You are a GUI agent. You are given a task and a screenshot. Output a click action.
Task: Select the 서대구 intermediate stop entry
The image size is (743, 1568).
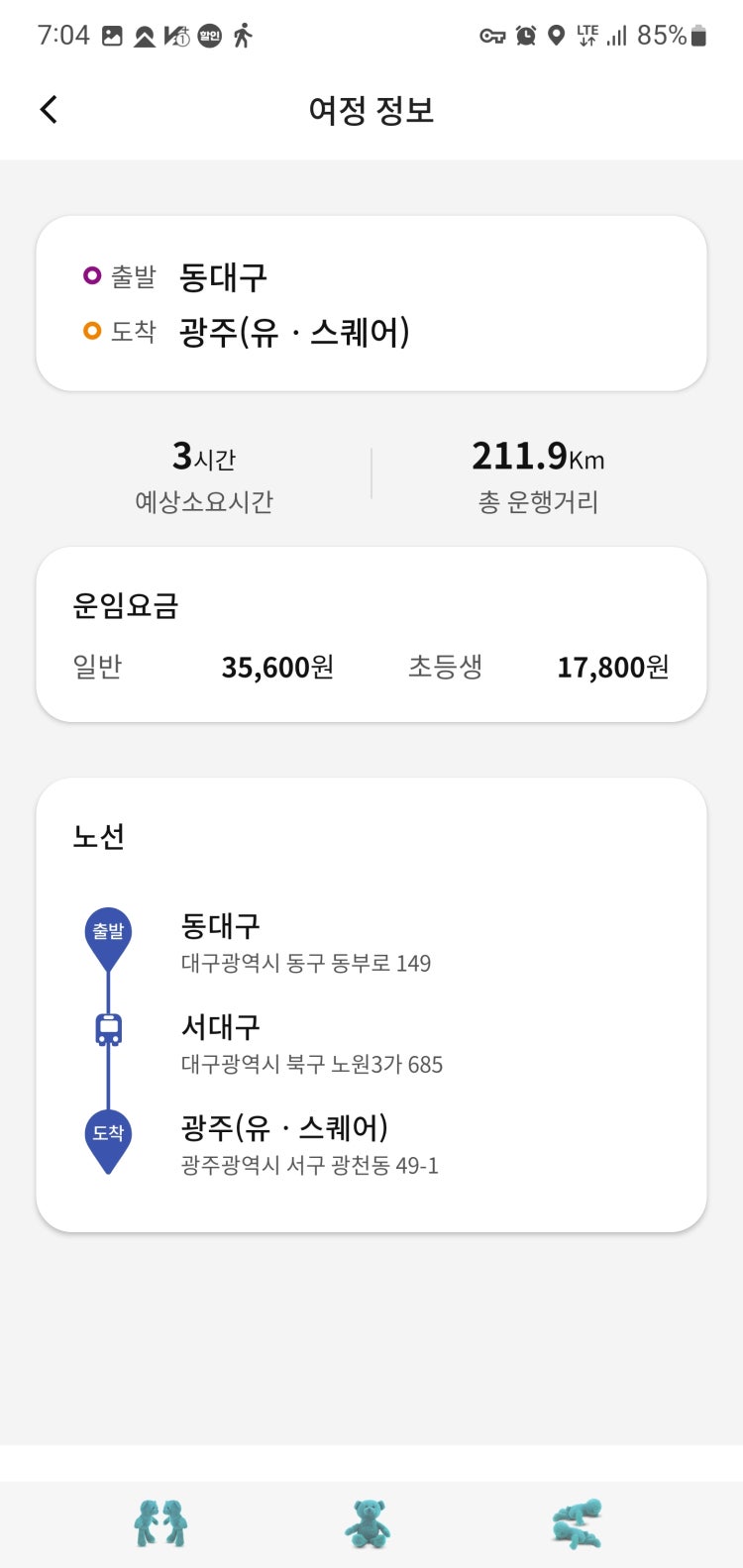coord(311,1044)
